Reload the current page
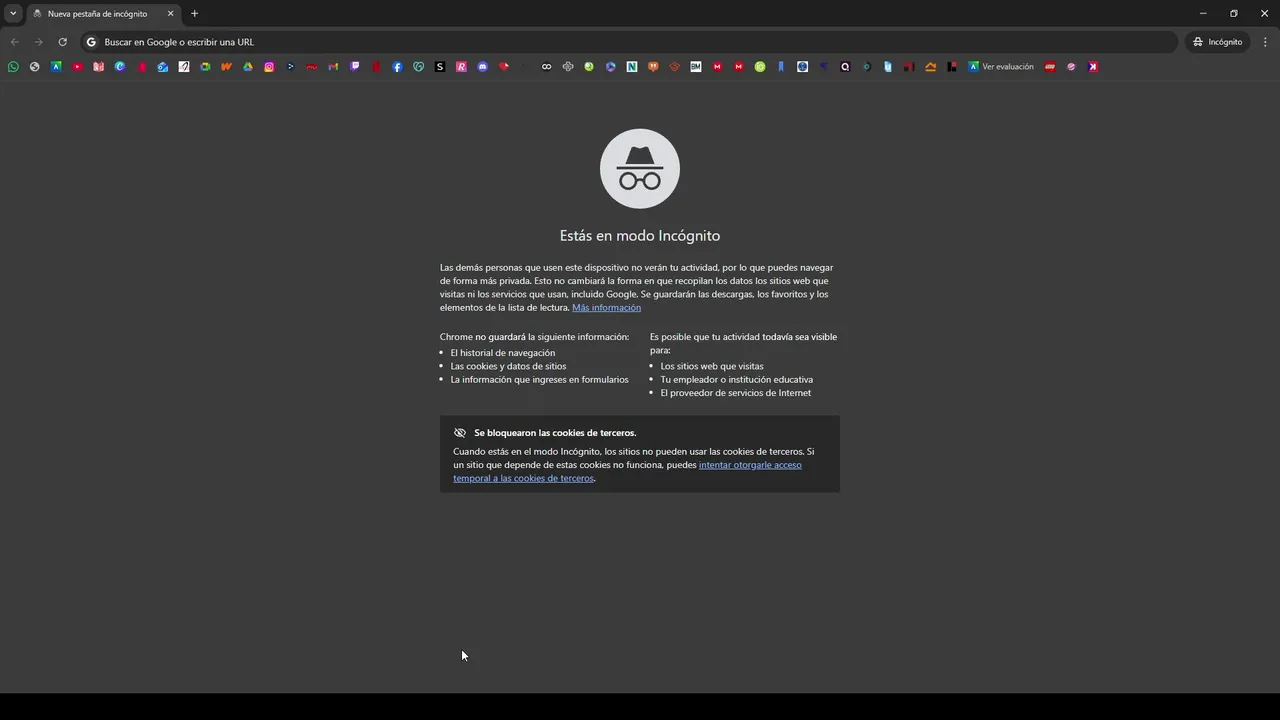Screen dimensions: 1280x720 pos(62,42)
